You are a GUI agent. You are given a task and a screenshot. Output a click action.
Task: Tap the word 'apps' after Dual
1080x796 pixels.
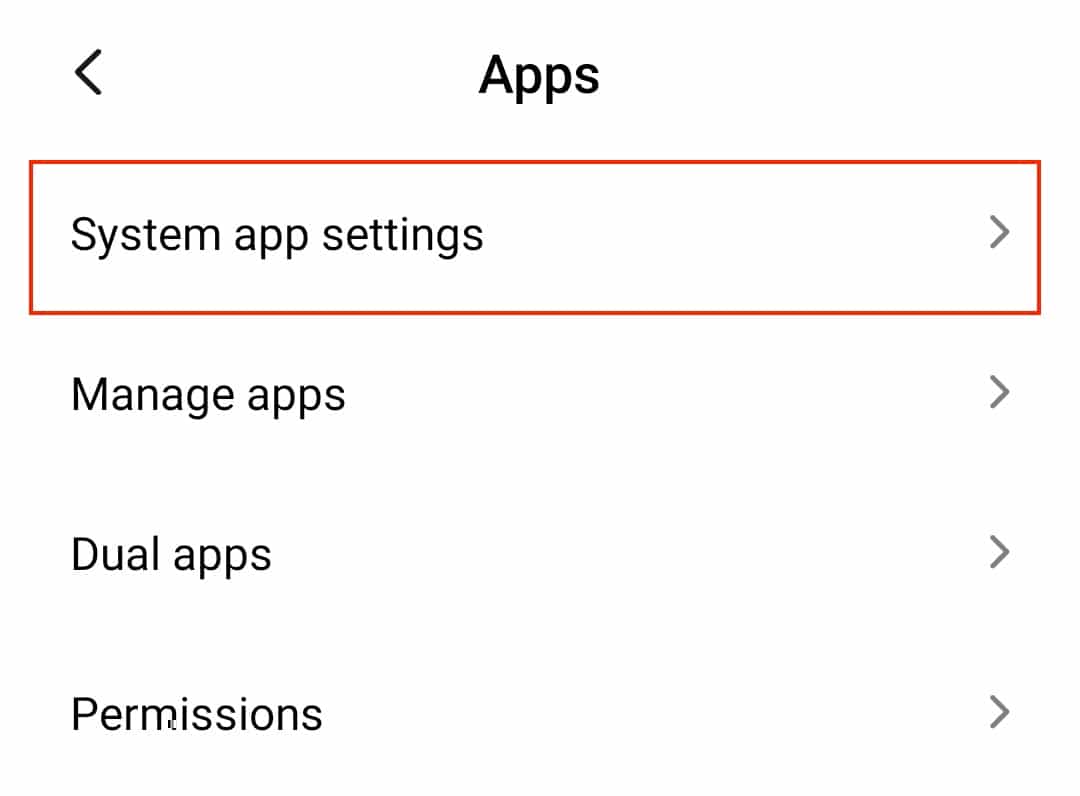pyautogui.click(x=222, y=558)
